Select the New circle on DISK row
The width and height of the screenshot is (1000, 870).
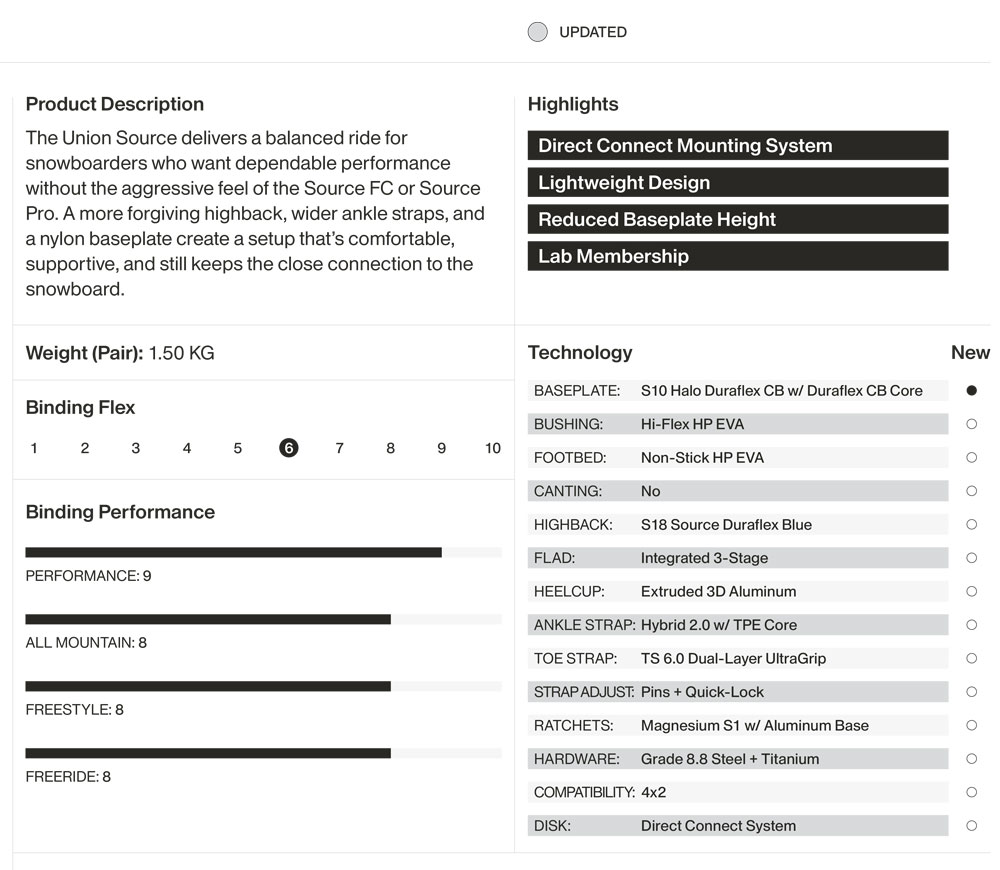tap(971, 826)
